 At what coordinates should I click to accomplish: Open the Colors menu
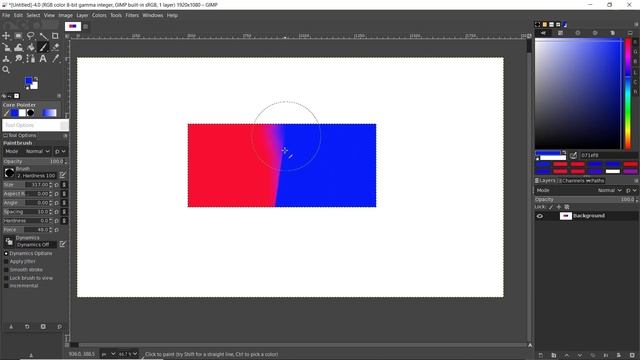(99, 15)
